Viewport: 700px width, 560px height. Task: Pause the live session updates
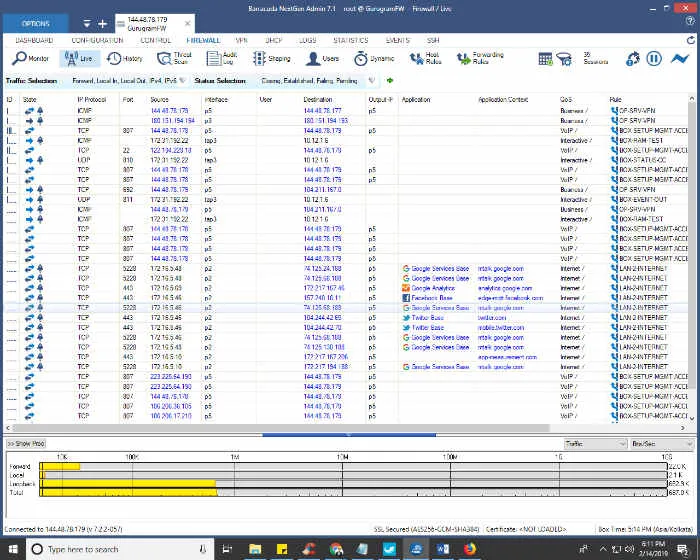[x=654, y=59]
